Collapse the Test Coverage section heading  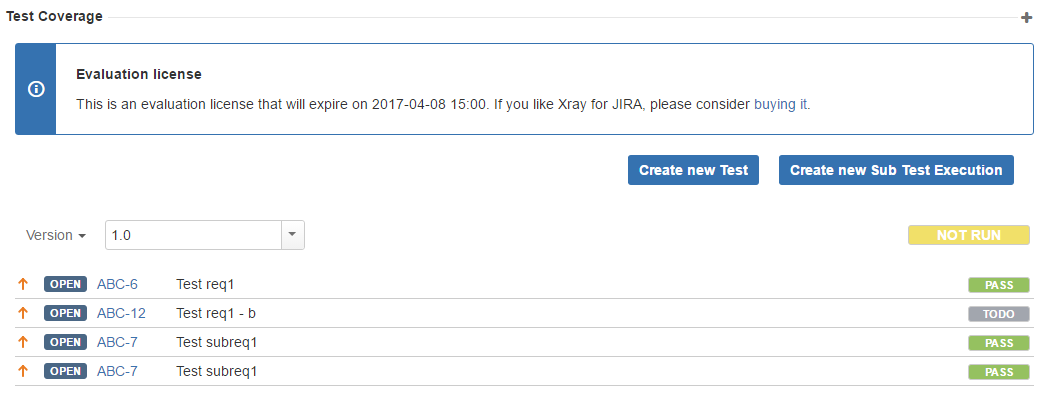[54, 17]
